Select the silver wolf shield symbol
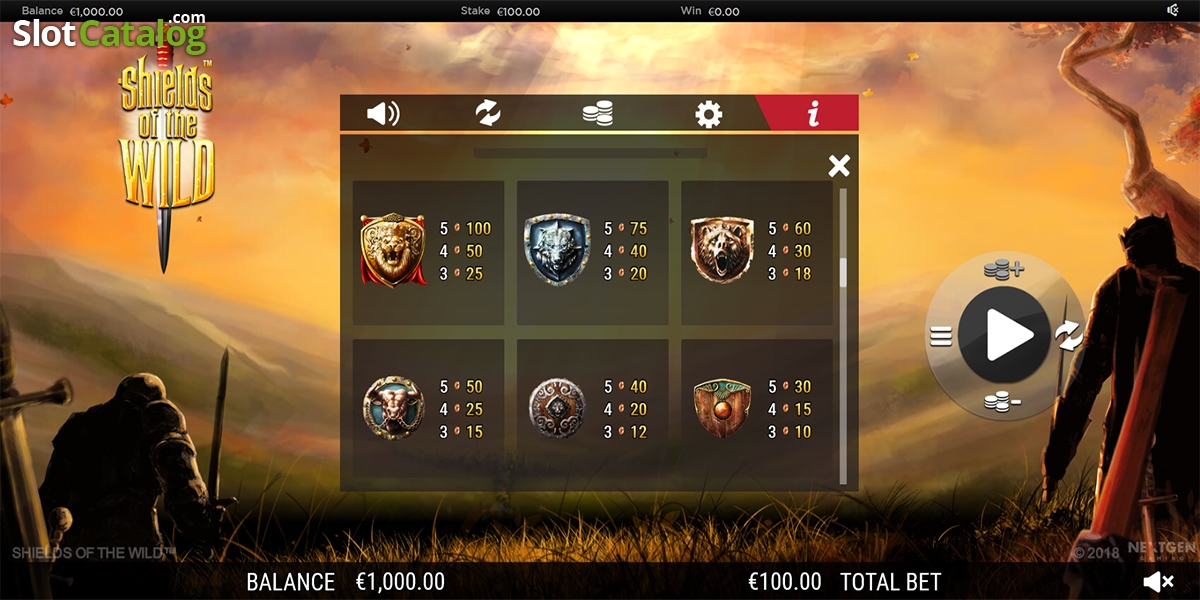Screen dimensions: 1200x600 557,250
